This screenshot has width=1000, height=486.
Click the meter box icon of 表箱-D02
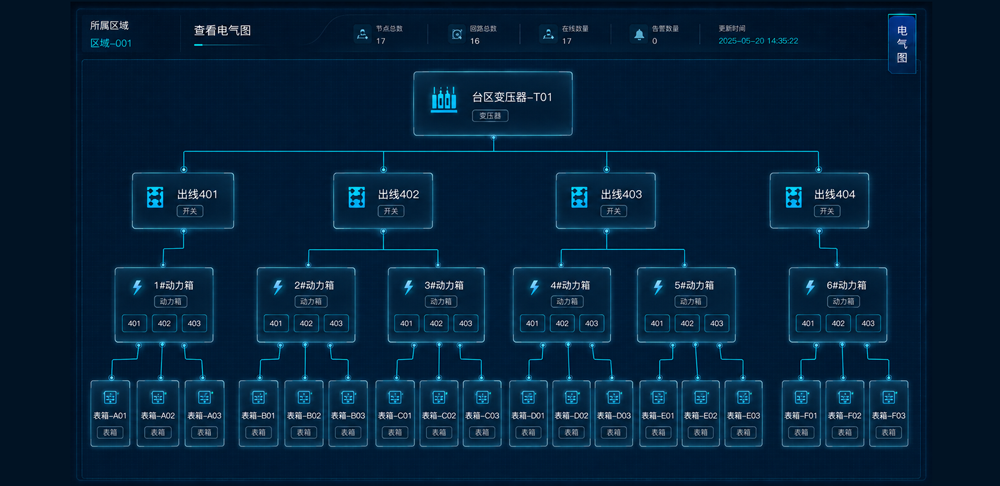[x=571, y=397]
